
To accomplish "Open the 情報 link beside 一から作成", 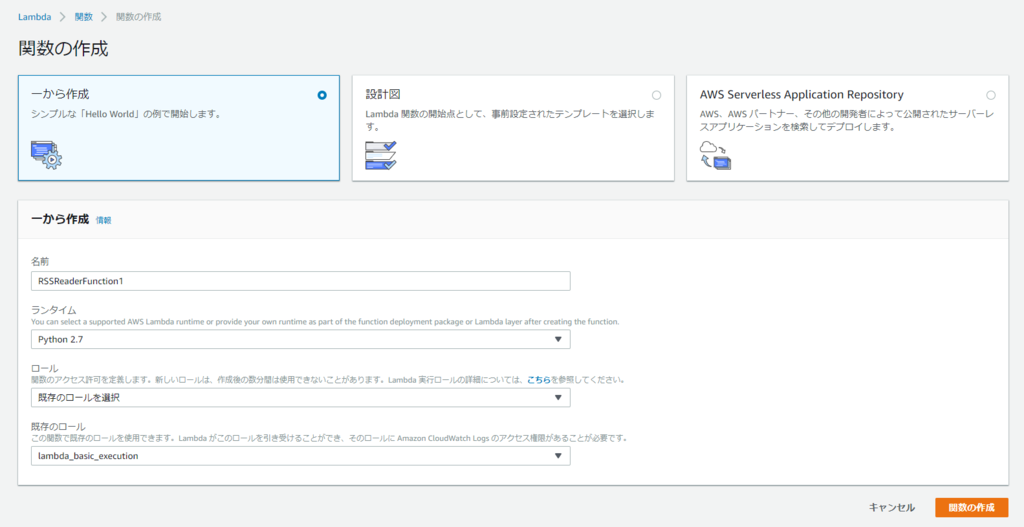I will (x=104, y=221).
